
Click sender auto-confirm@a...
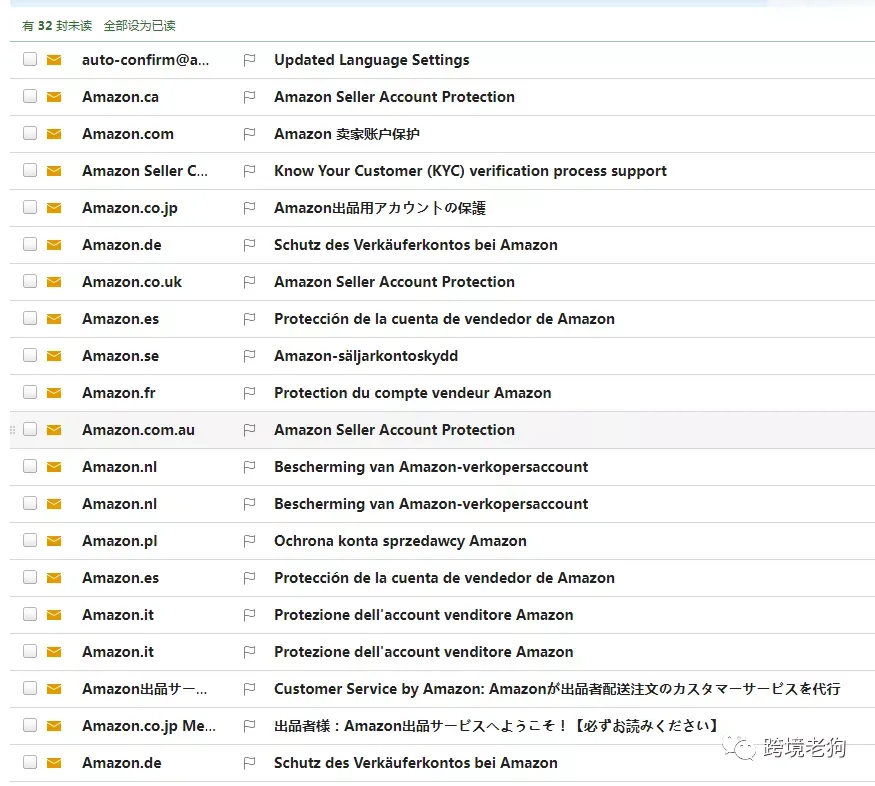coord(145,60)
